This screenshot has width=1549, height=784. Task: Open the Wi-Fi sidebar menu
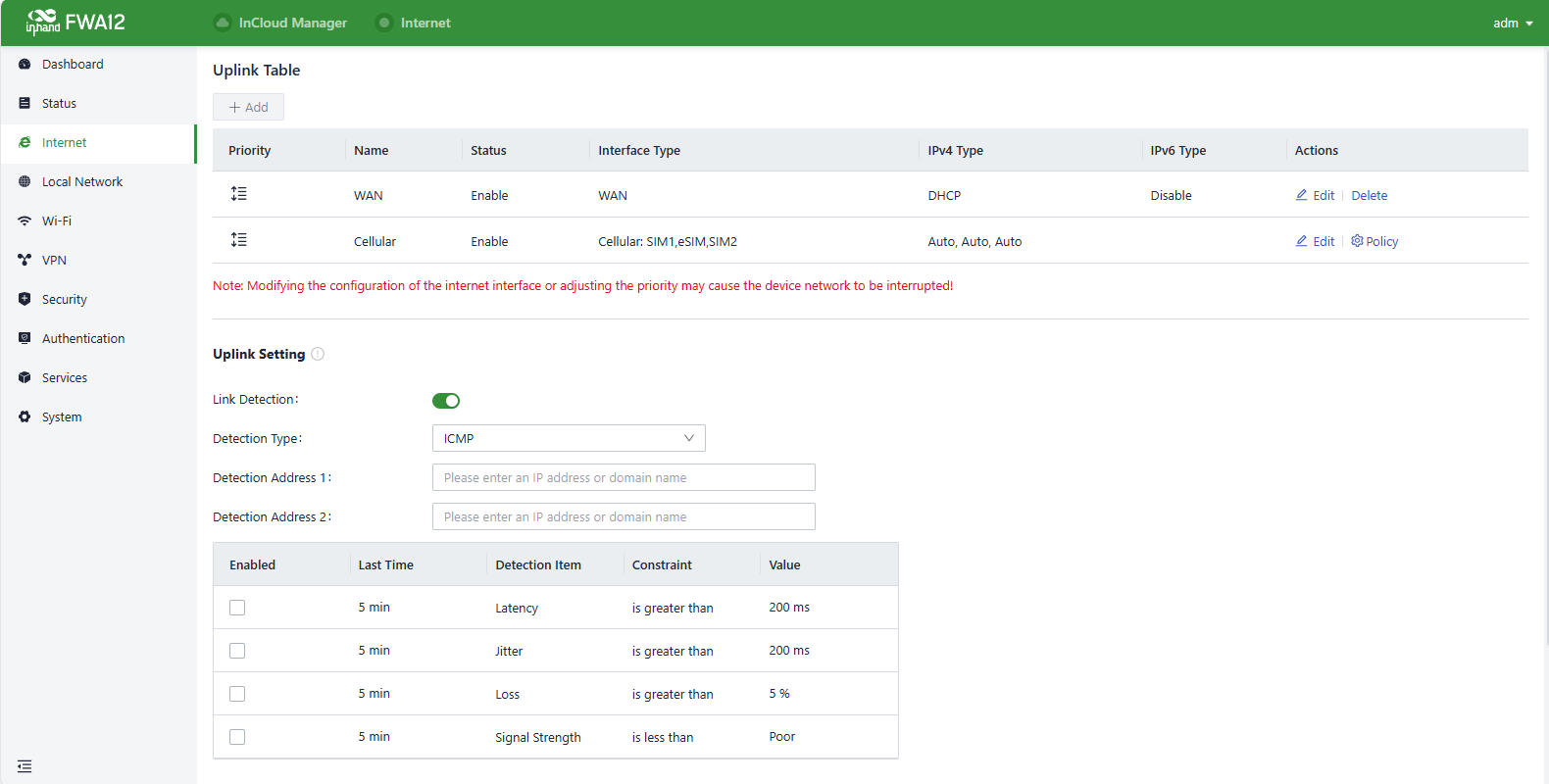tap(57, 220)
